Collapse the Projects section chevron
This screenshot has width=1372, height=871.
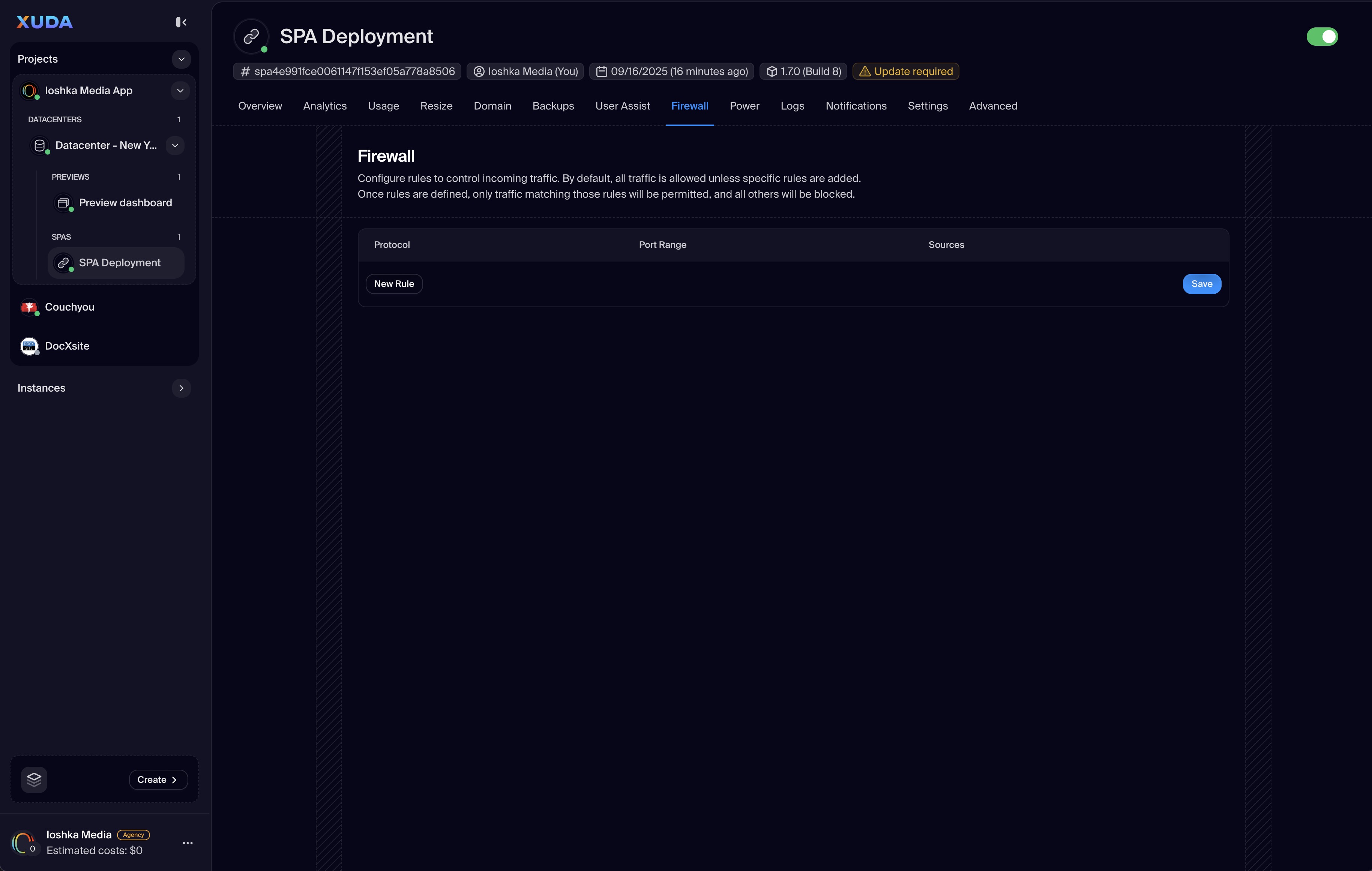(x=181, y=59)
